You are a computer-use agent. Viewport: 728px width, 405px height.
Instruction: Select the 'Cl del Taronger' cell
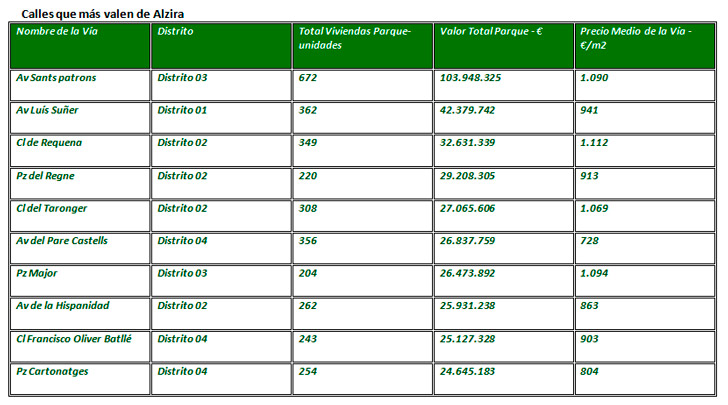[x=53, y=209]
